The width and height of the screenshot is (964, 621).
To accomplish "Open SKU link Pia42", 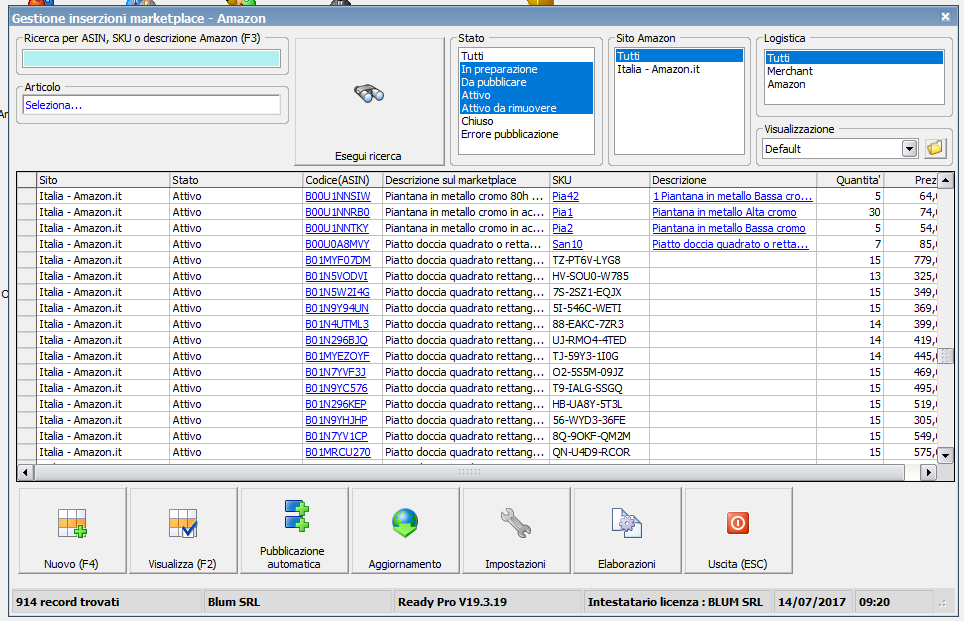I will pyautogui.click(x=565, y=196).
